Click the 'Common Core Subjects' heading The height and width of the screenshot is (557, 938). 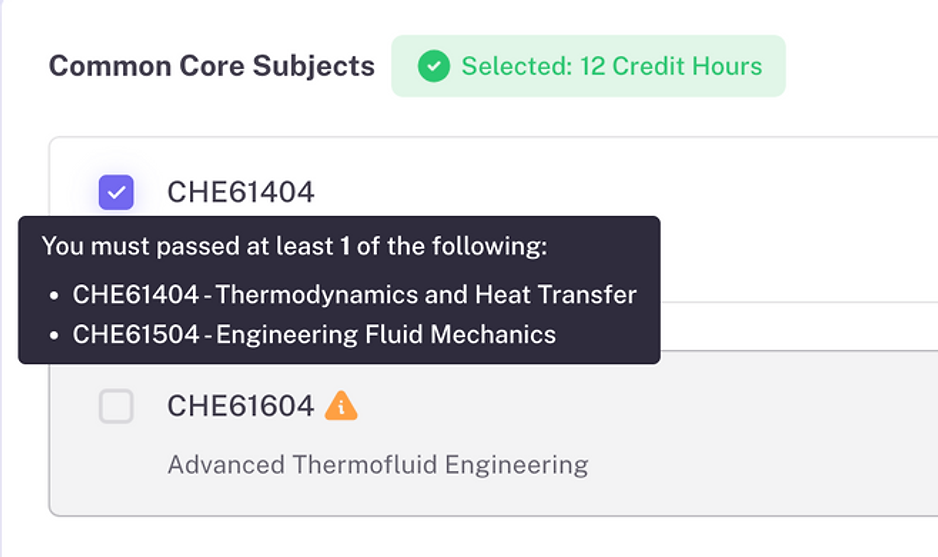(212, 66)
